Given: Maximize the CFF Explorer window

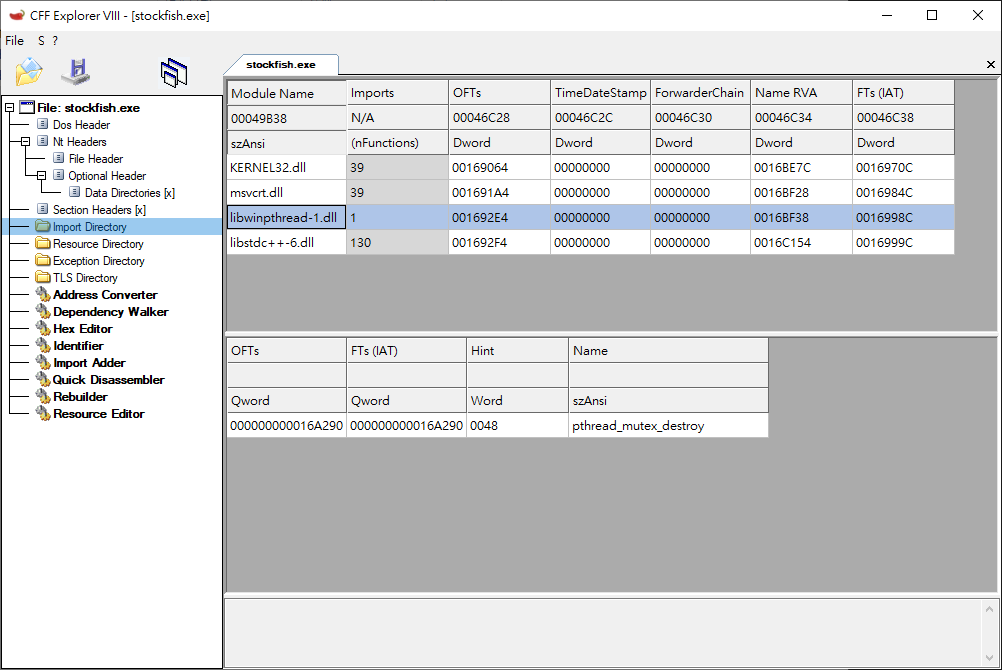Looking at the screenshot, I should point(932,15).
